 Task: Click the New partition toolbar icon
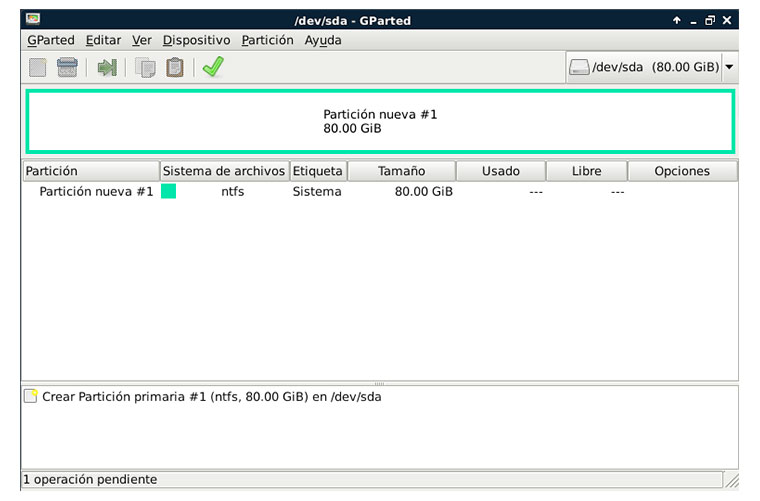tap(38, 67)
